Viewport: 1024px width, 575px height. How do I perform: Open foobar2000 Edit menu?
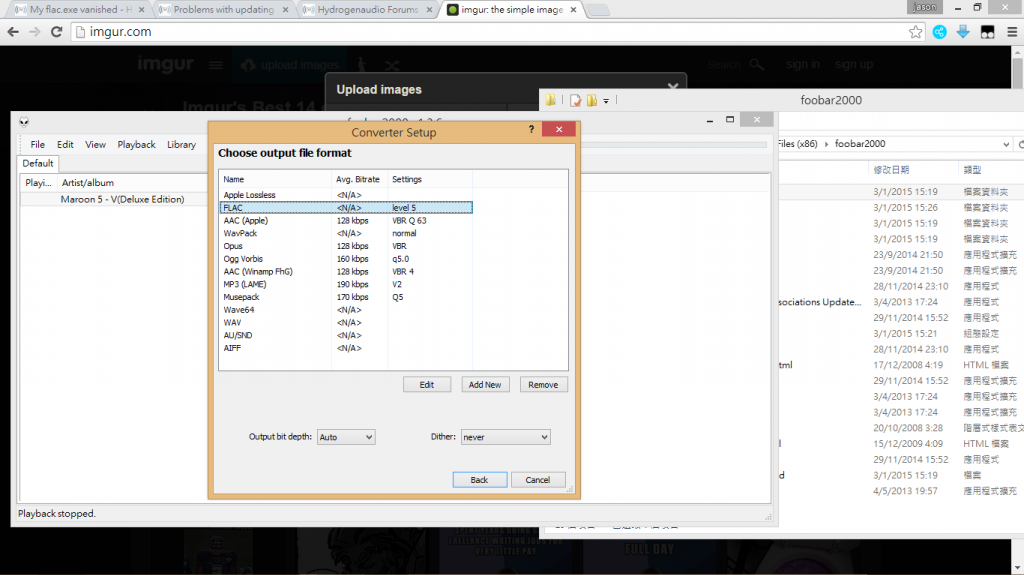click(65, 144)
